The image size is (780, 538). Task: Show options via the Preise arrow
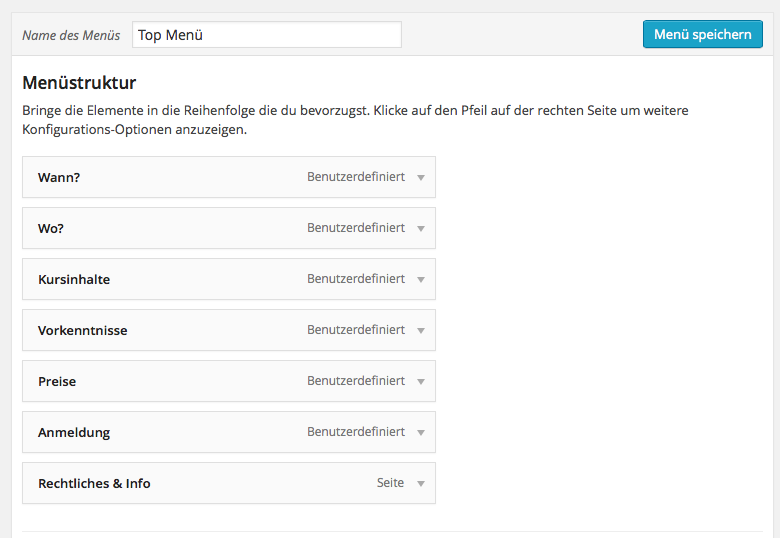(421, 381)
